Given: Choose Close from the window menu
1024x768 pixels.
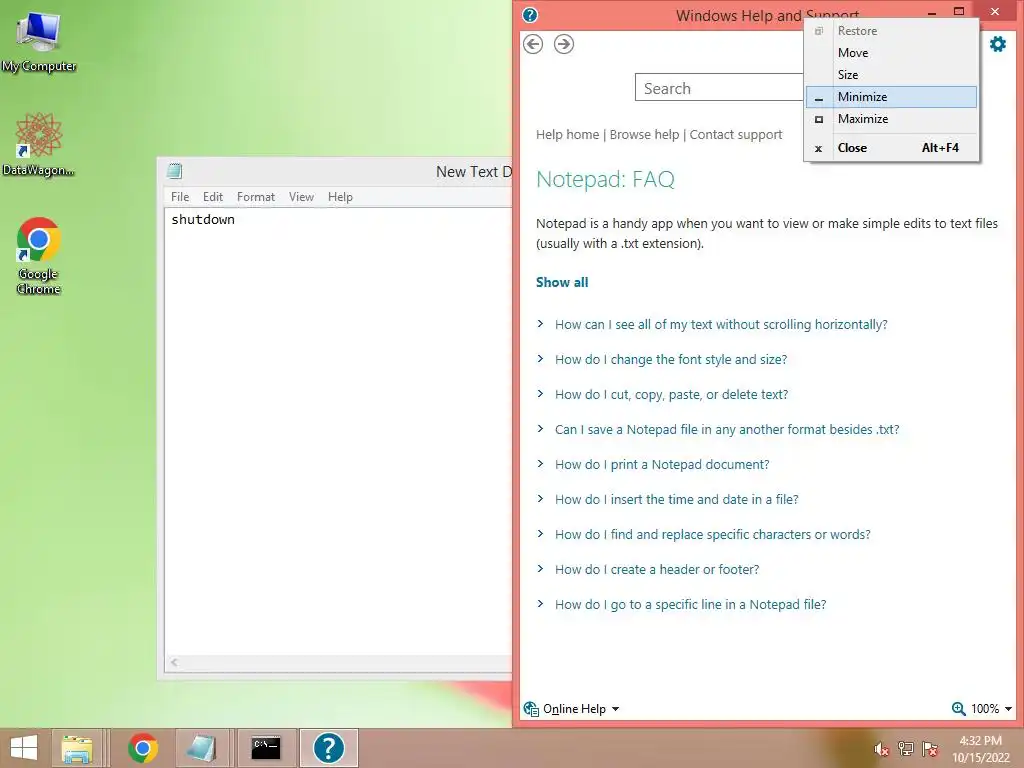Looking at the screenshot, I should coord(891,148).
